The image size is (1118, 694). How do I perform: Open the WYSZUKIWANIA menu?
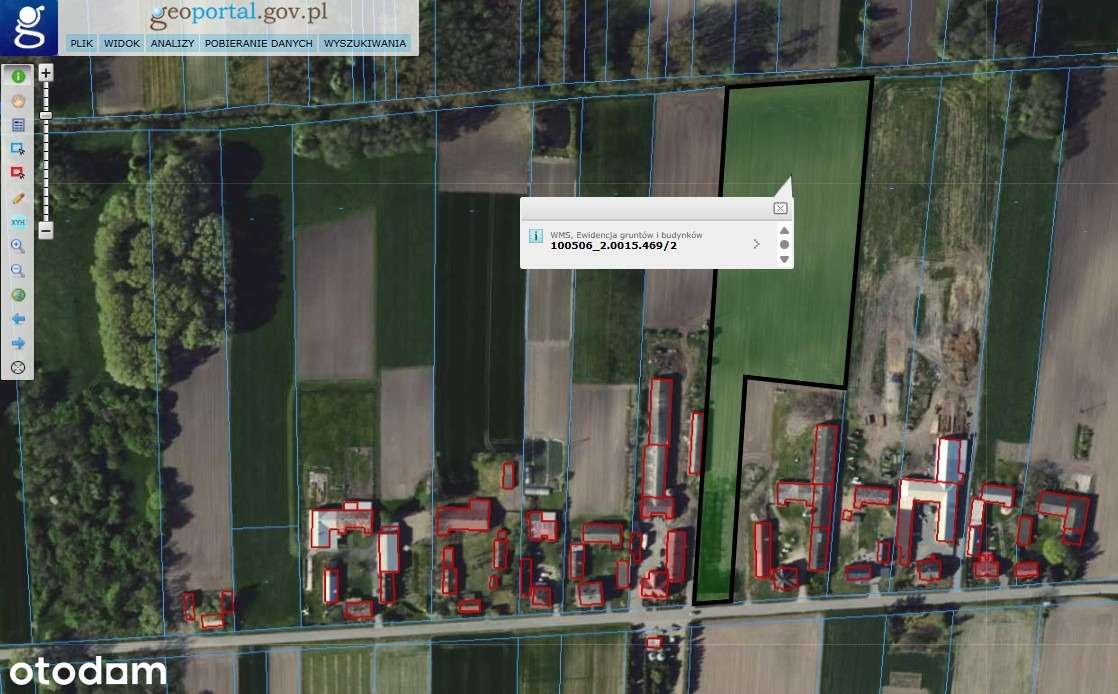365,44
